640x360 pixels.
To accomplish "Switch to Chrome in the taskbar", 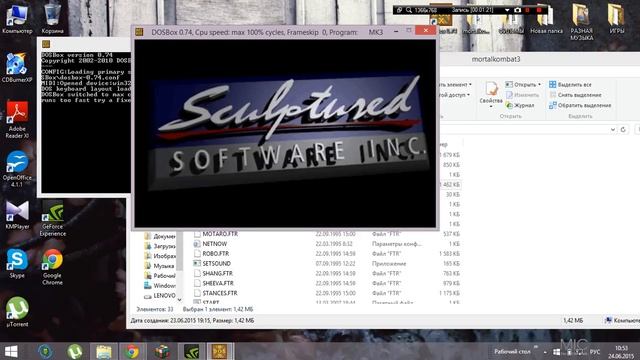I will coord(132,351).
